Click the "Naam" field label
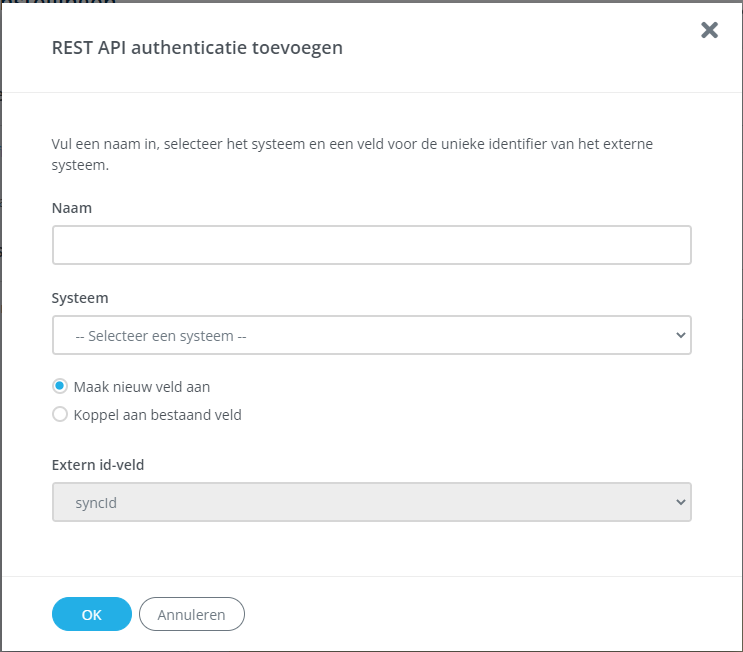The image size is (743, 652). 71,207
